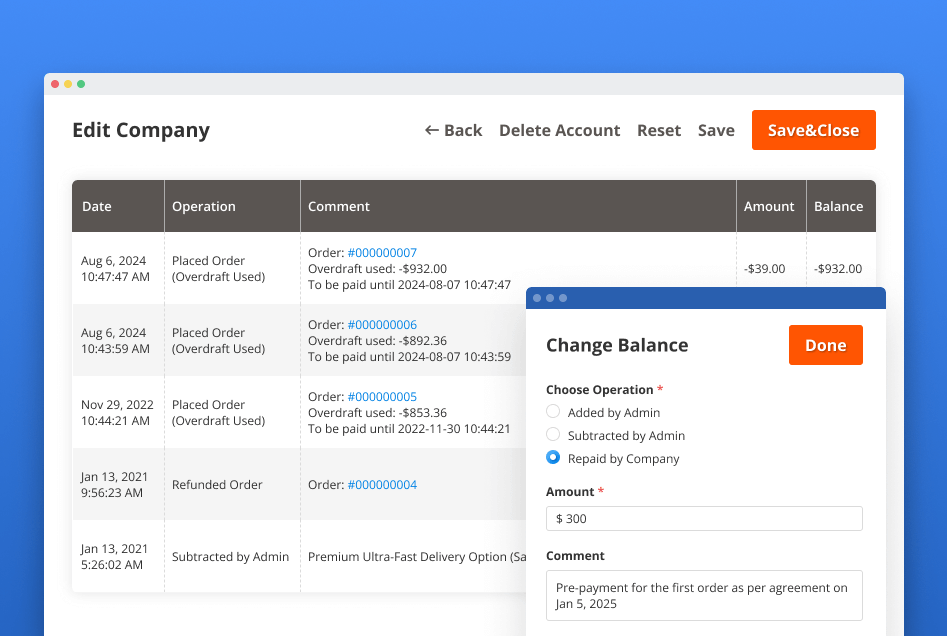
Task: Choose the "Repaid by Company" operation
Action: 552,458
